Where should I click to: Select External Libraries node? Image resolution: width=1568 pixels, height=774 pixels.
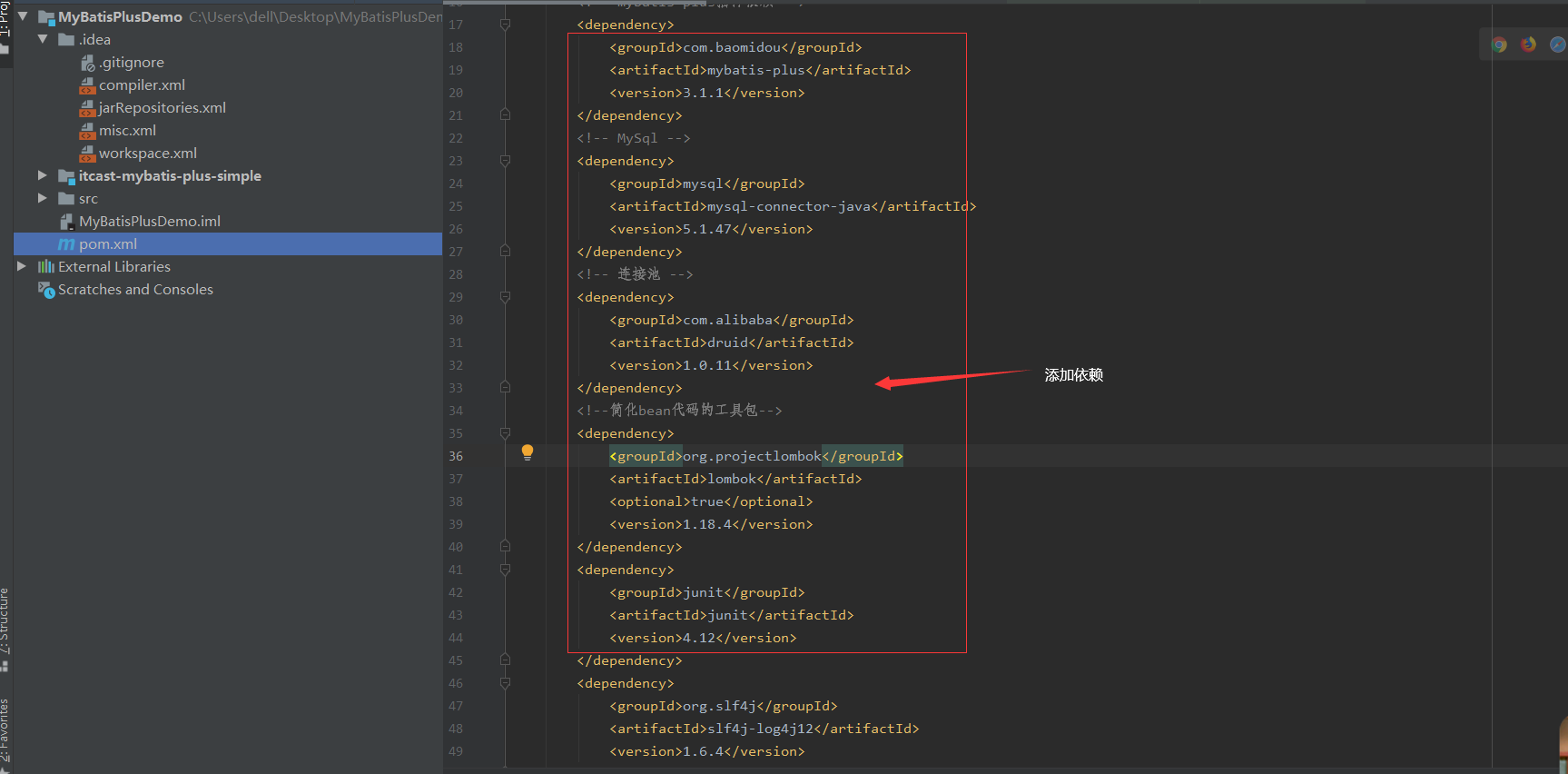(x=114, y=266)
